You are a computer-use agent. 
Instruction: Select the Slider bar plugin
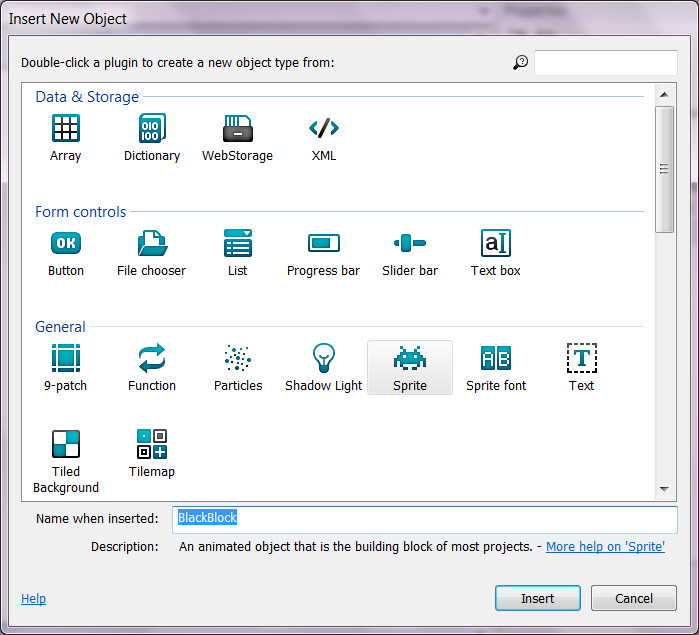410,244
